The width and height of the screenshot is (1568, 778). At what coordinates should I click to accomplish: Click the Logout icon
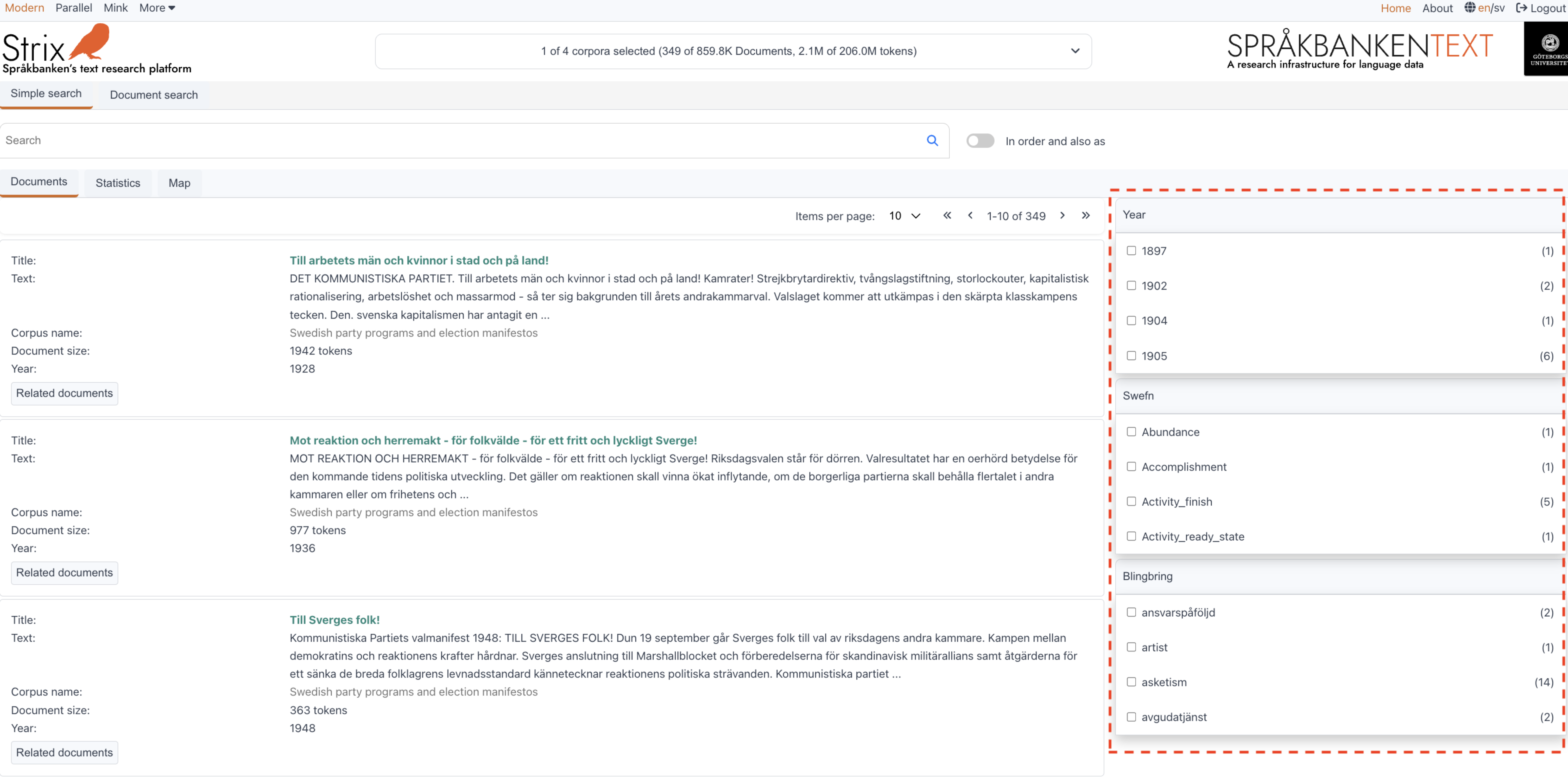pos(1521,8)
